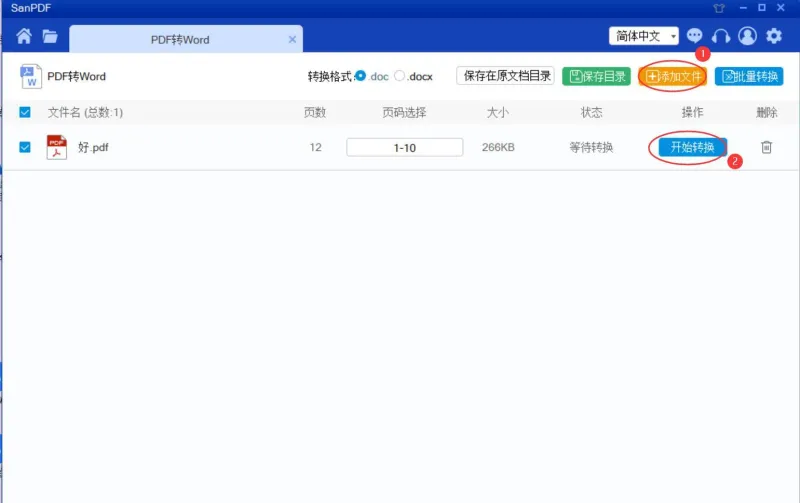Delete 好.pdf with the trash icon
Viewport: 800px width, 503px height.
[766, 147]
